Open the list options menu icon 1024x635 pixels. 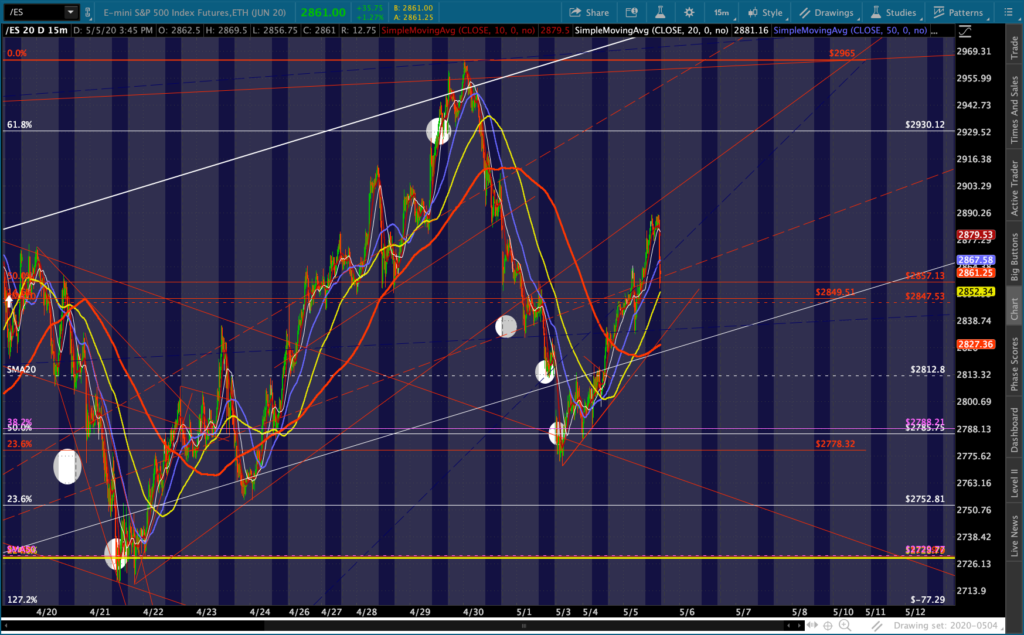(1008, 12)
